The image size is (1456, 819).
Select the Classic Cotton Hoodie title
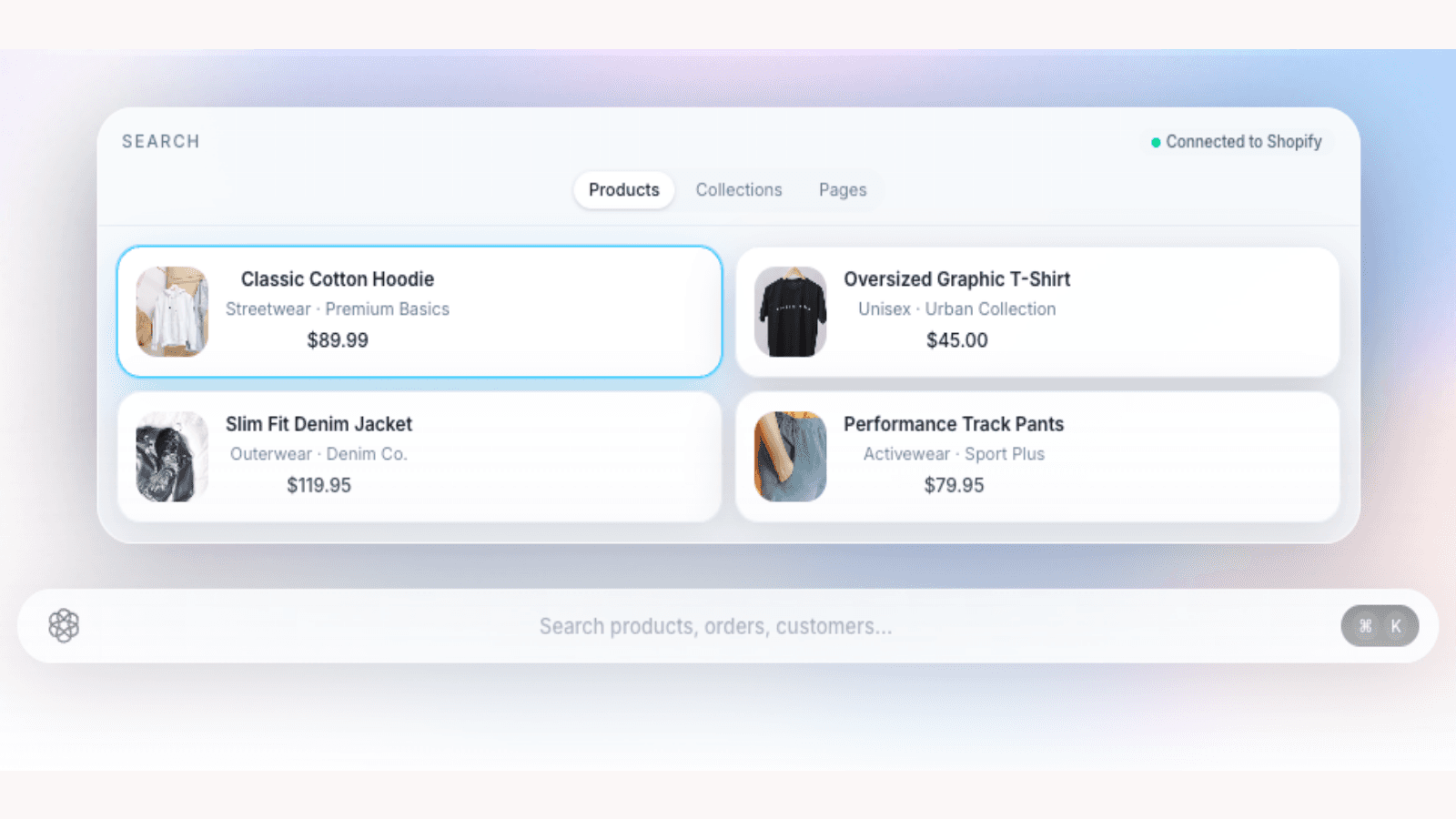[338, 279]
